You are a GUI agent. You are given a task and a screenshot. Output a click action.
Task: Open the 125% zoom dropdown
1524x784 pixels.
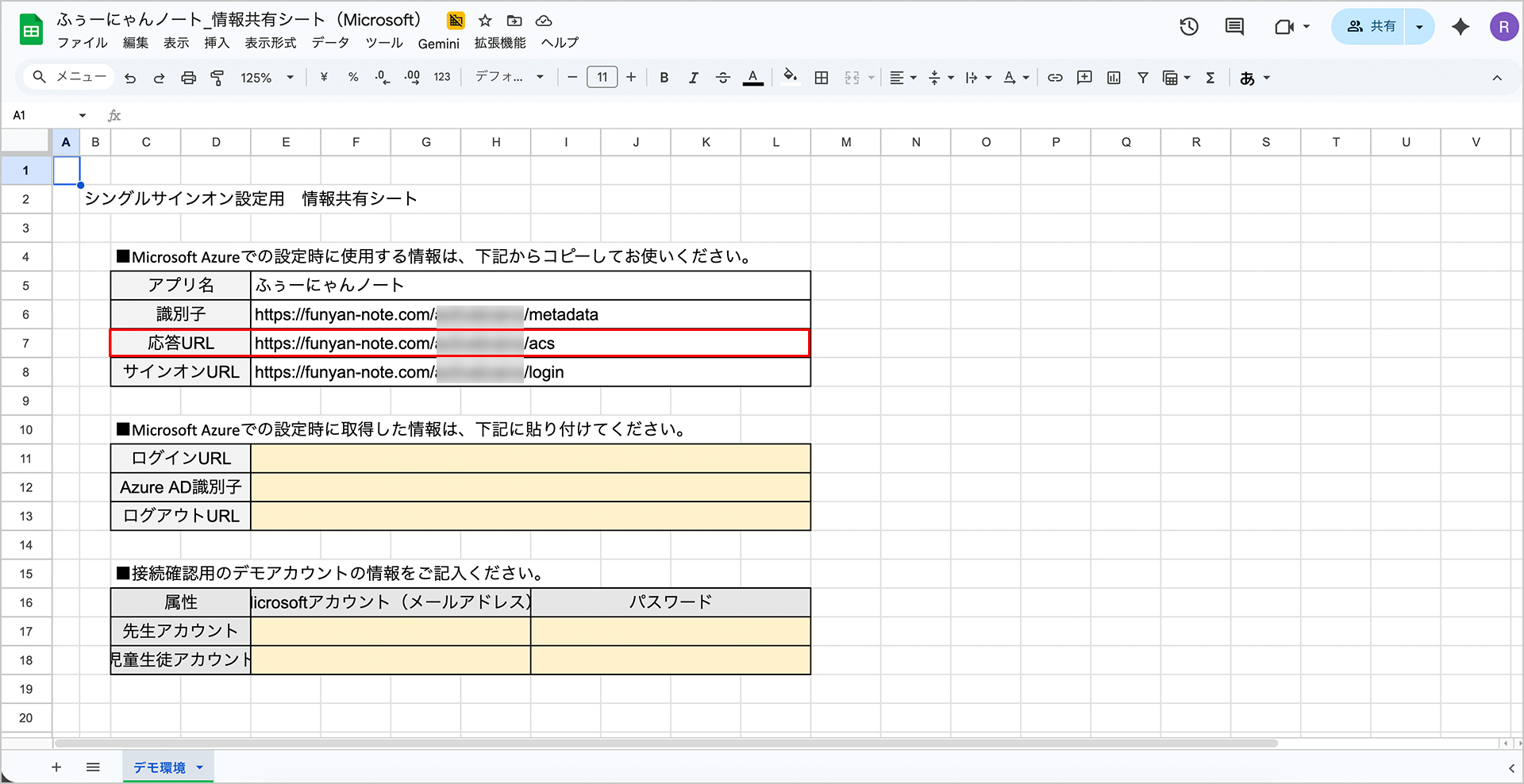pyautogui.click(x=267, y=78)
